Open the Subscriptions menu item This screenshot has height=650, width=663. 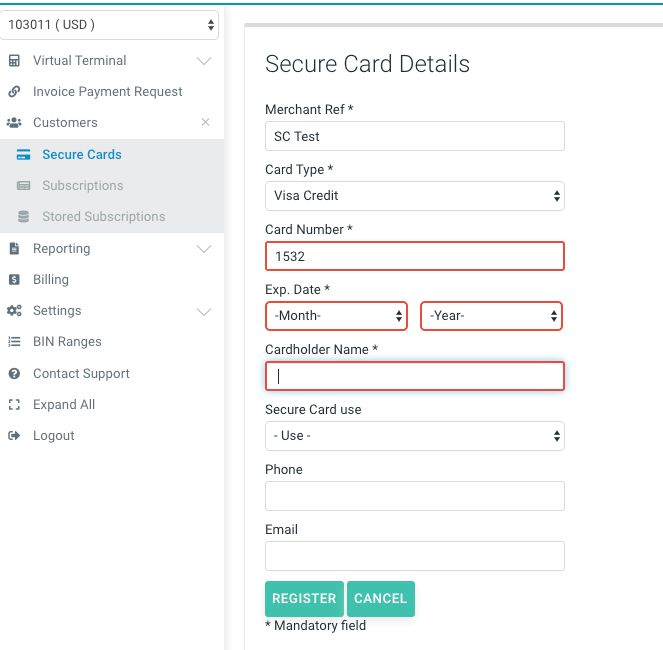[82, 186]
